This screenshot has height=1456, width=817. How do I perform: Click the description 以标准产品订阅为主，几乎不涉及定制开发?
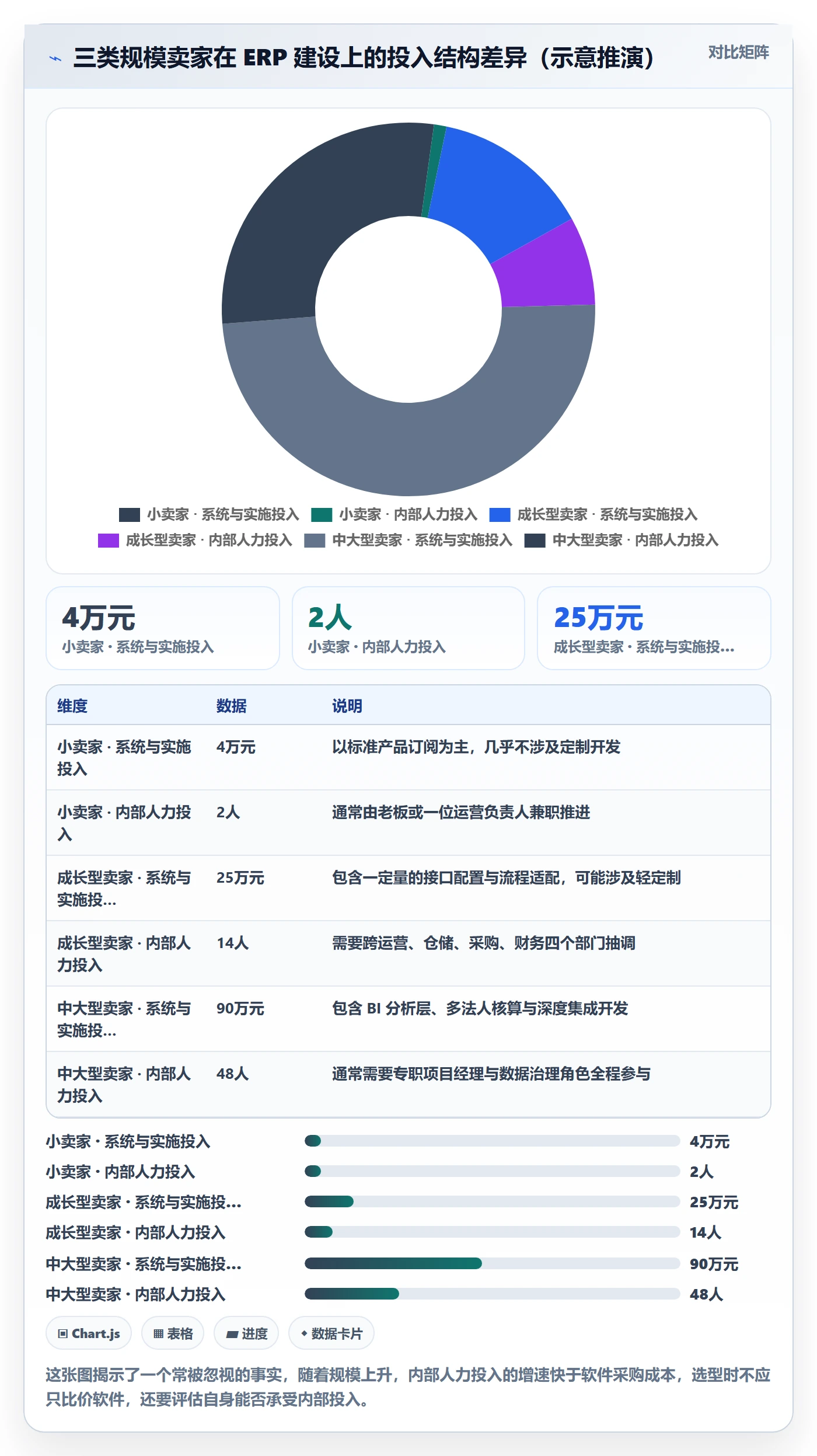(x=476, y=747)
